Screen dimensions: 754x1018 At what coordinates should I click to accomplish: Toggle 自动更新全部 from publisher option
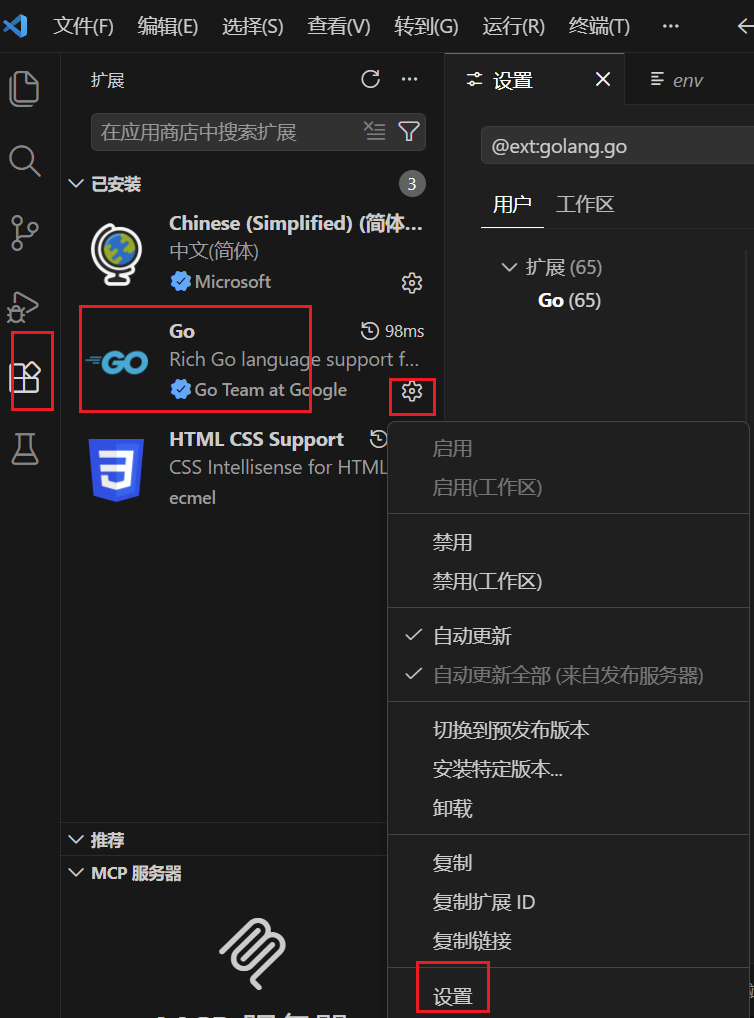568,675
